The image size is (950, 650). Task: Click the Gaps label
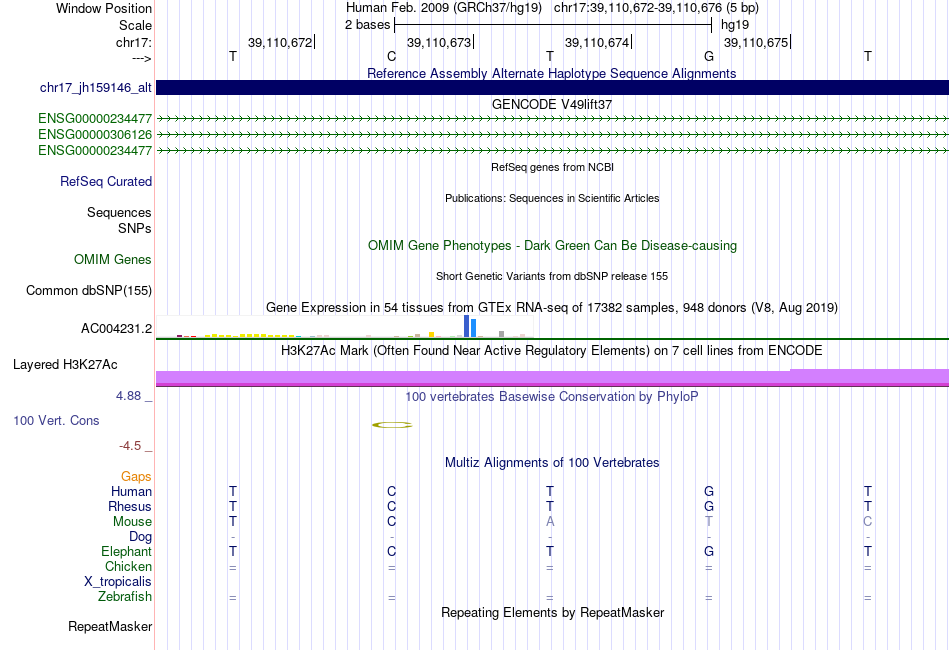[x=136, y=477]
